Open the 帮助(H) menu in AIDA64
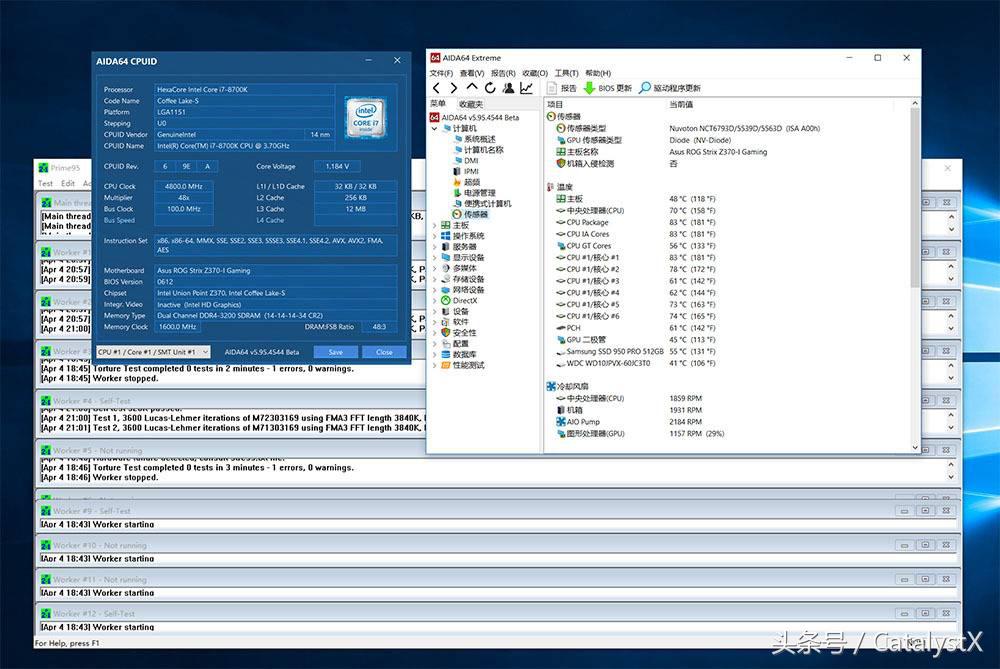1000x669 pixels. click(598, 73)
